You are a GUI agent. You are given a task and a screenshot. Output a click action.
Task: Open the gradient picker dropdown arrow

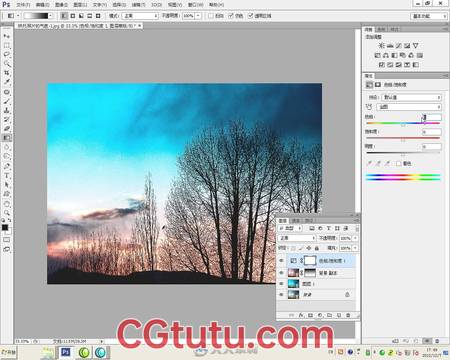(x=50, y=16)
